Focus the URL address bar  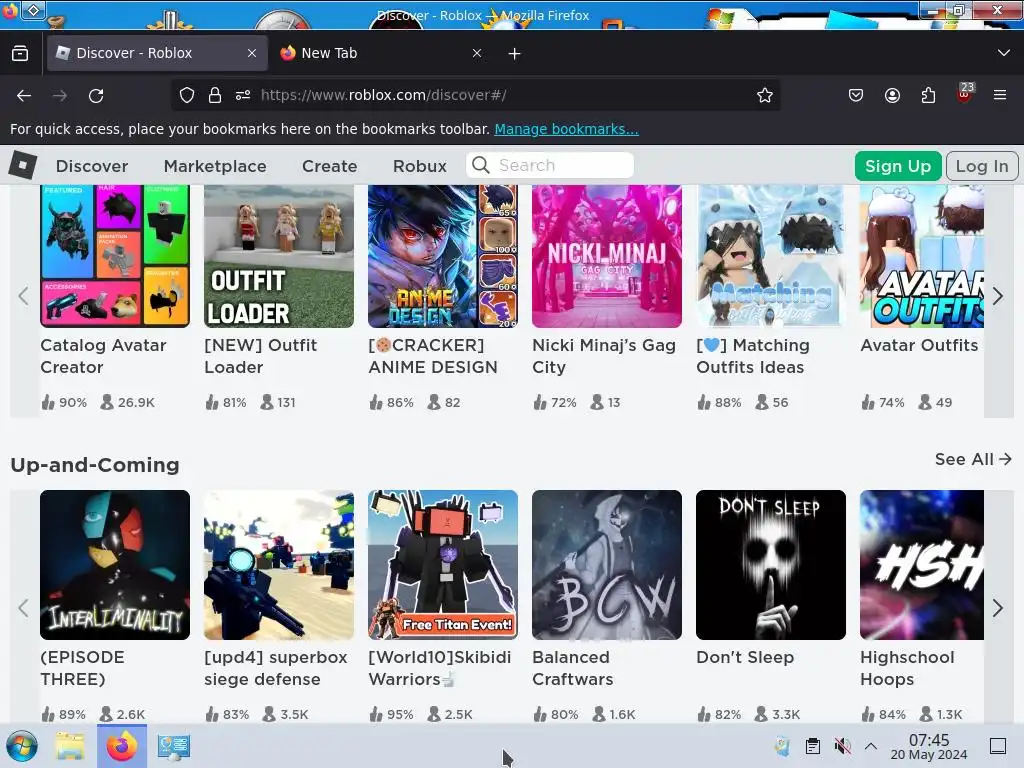[x=477, y=95]
